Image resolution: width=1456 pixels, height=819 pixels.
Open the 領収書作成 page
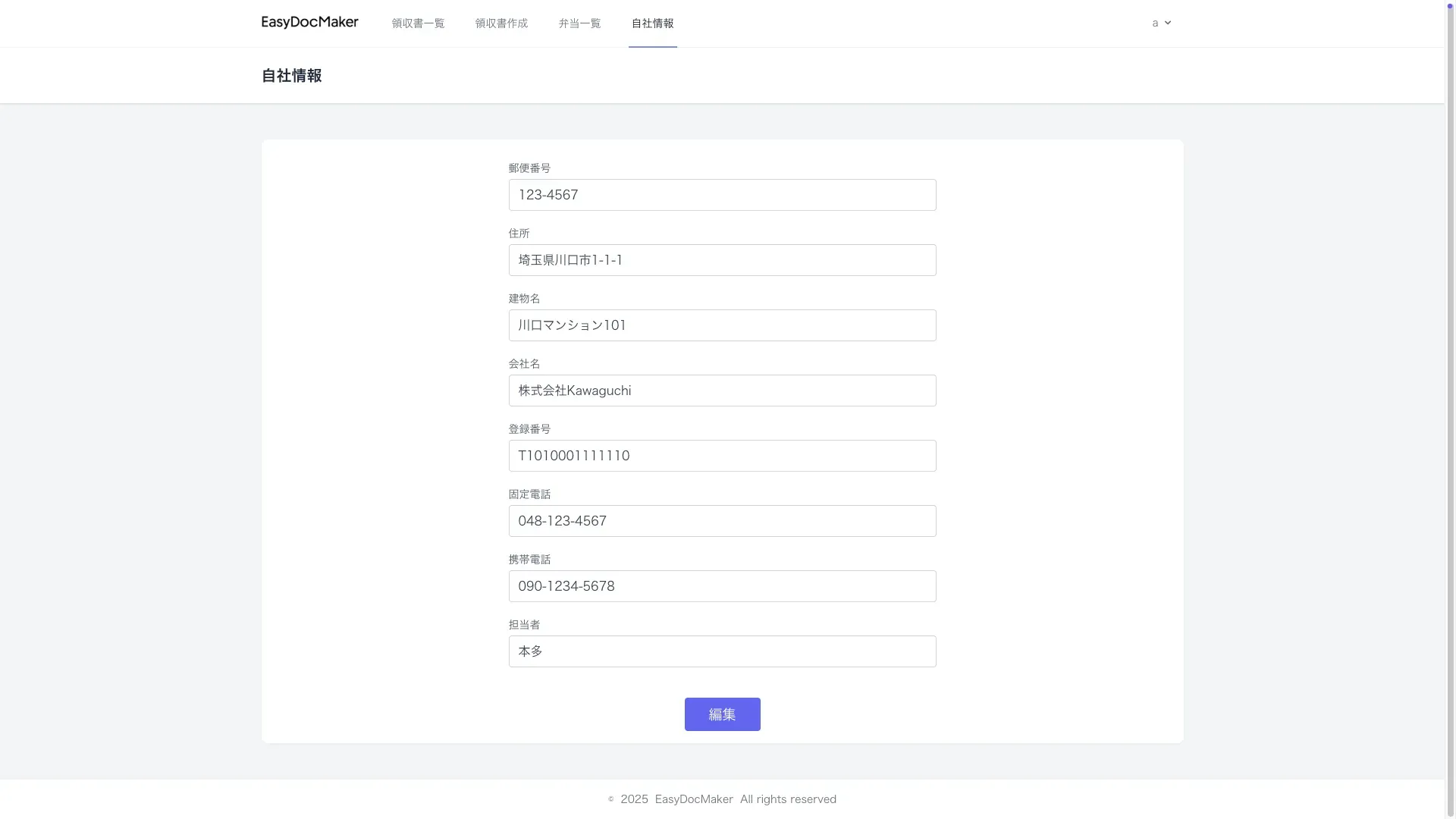(501, 24)
